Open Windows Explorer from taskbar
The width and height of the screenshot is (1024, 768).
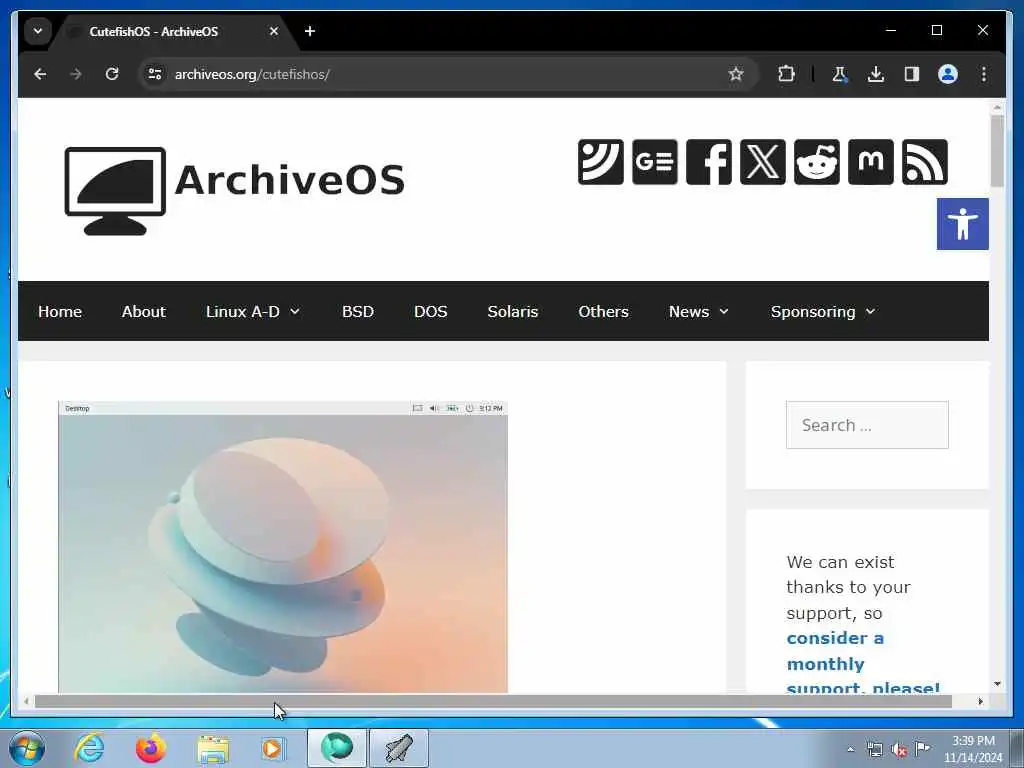tap(213, 749)
